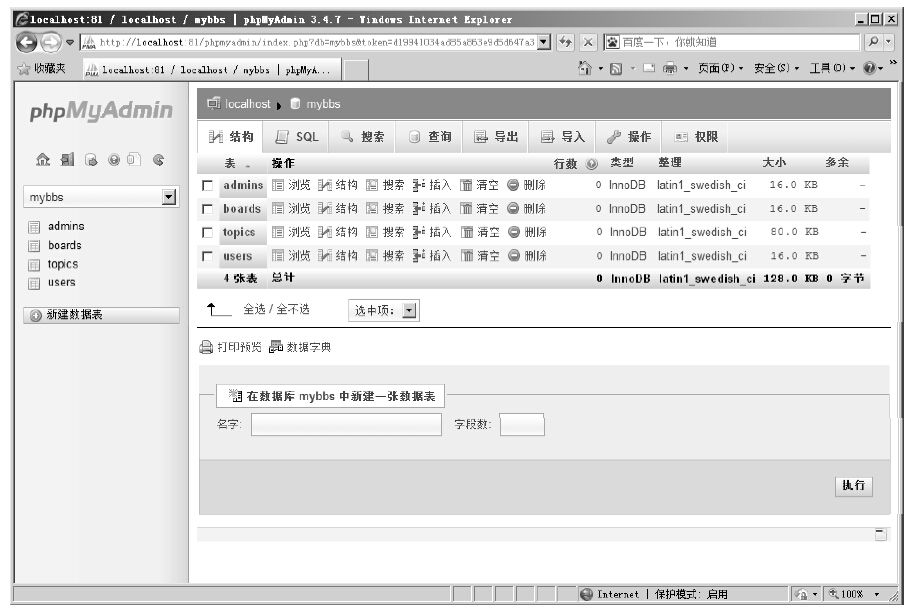Switch to the 权限 (Privileges) tab
The image size is (911, 609).
pyautogui.click(x=696, y=137)
